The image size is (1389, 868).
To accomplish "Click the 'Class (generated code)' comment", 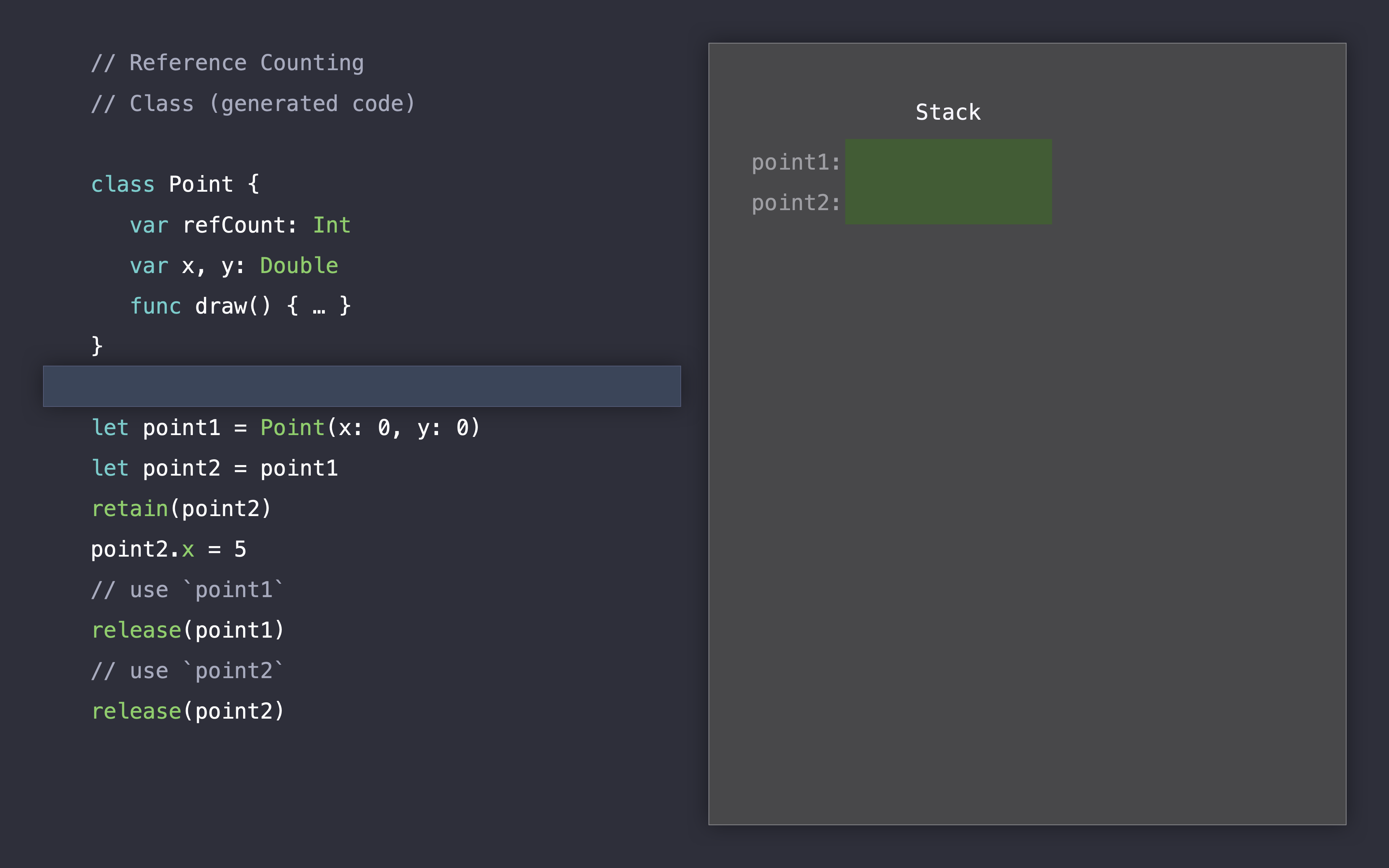I will (252, 103).
